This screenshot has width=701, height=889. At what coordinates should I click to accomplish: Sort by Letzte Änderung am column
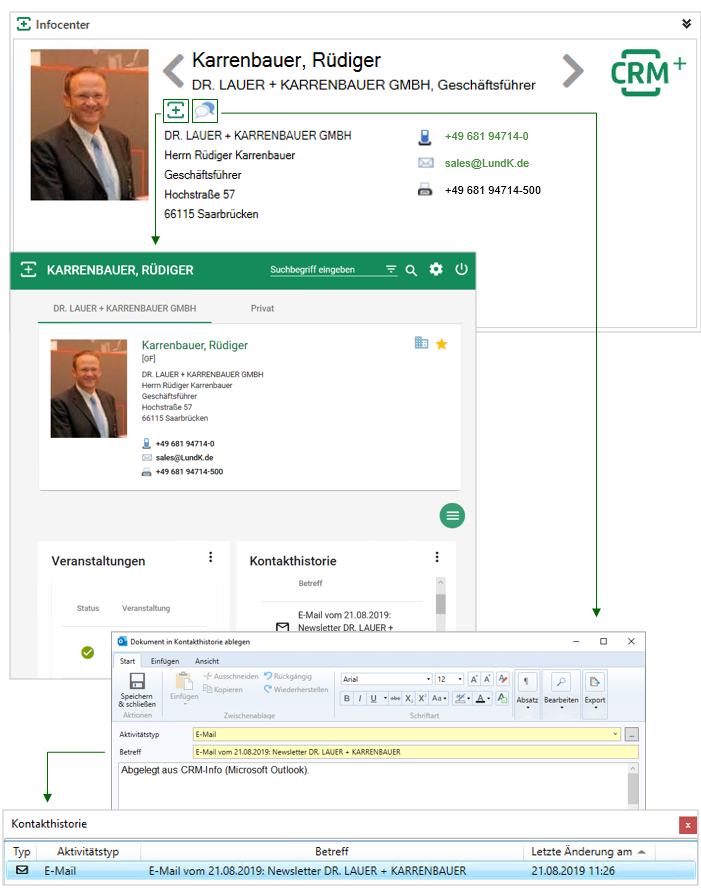point(588,852)
